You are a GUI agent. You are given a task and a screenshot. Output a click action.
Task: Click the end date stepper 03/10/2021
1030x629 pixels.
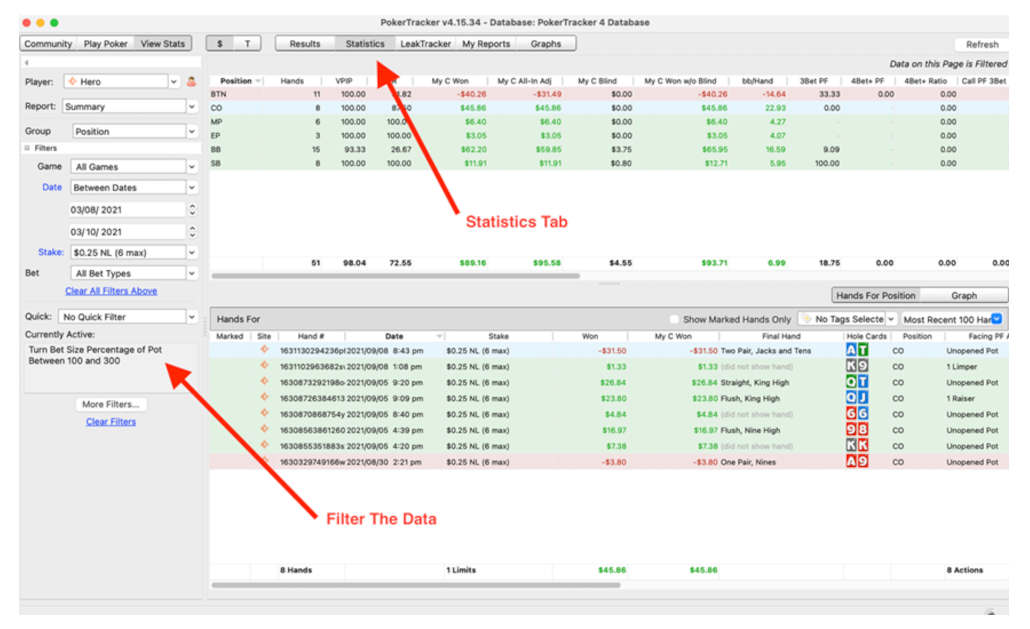192,232
